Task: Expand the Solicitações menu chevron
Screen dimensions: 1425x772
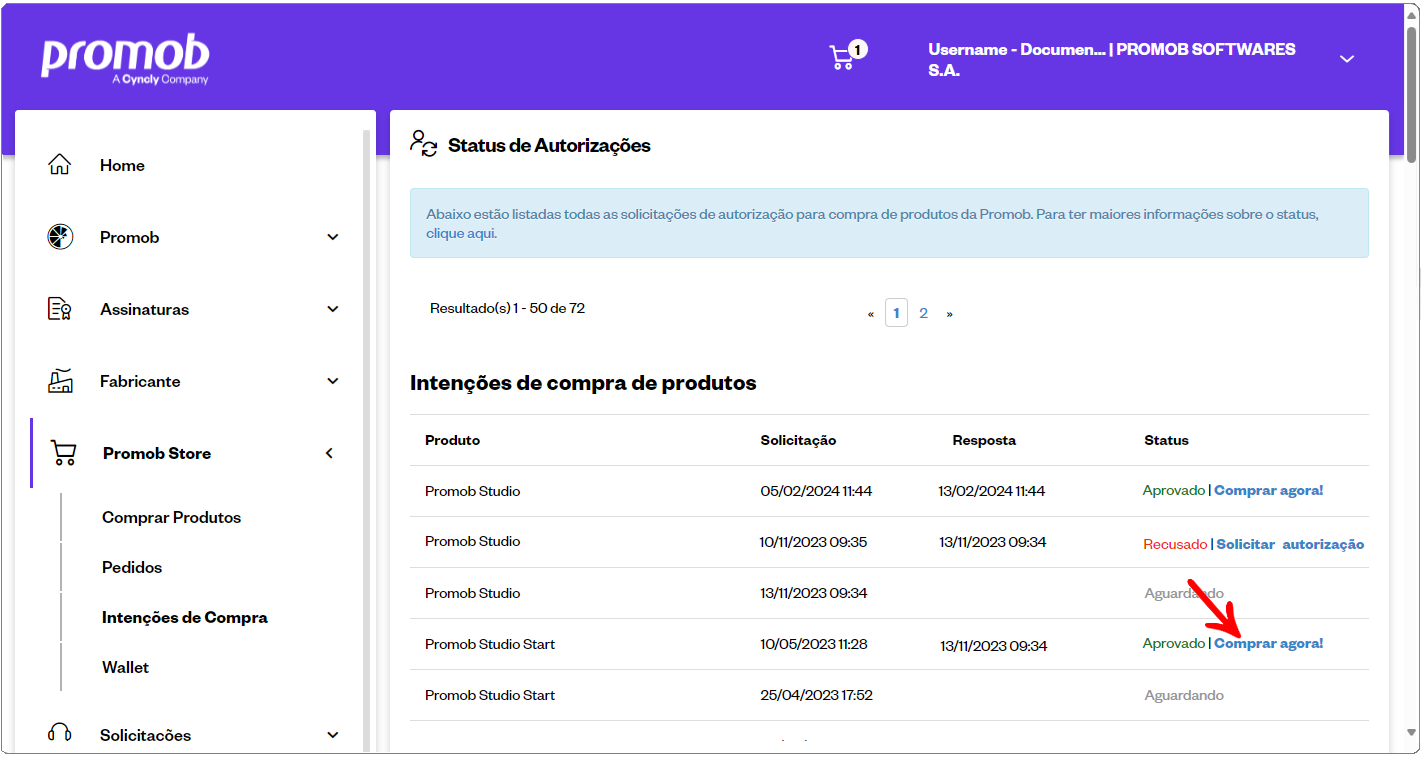Action: [x=333, y=735]
